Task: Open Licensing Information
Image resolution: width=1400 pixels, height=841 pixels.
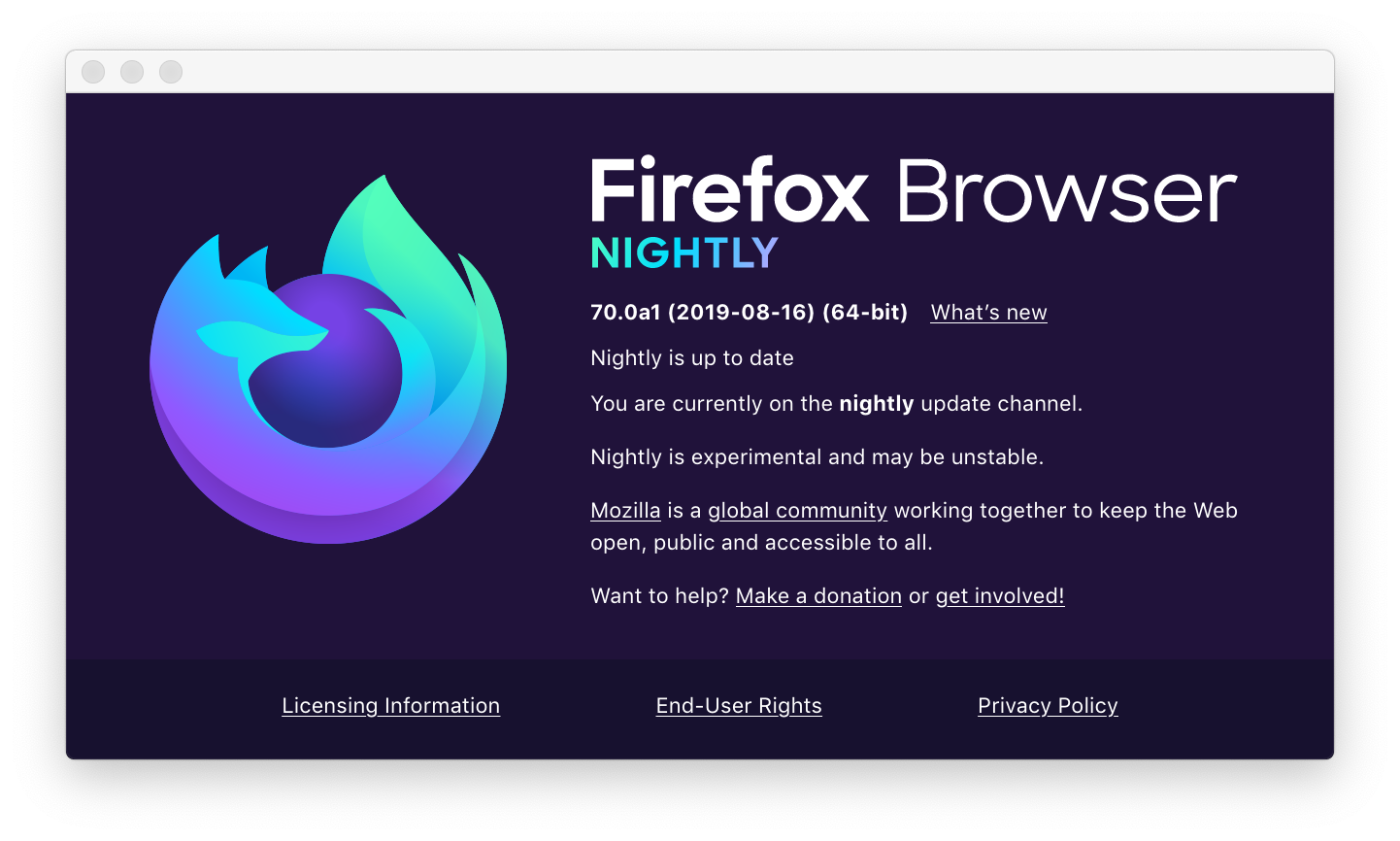Action: pos(391,706)
